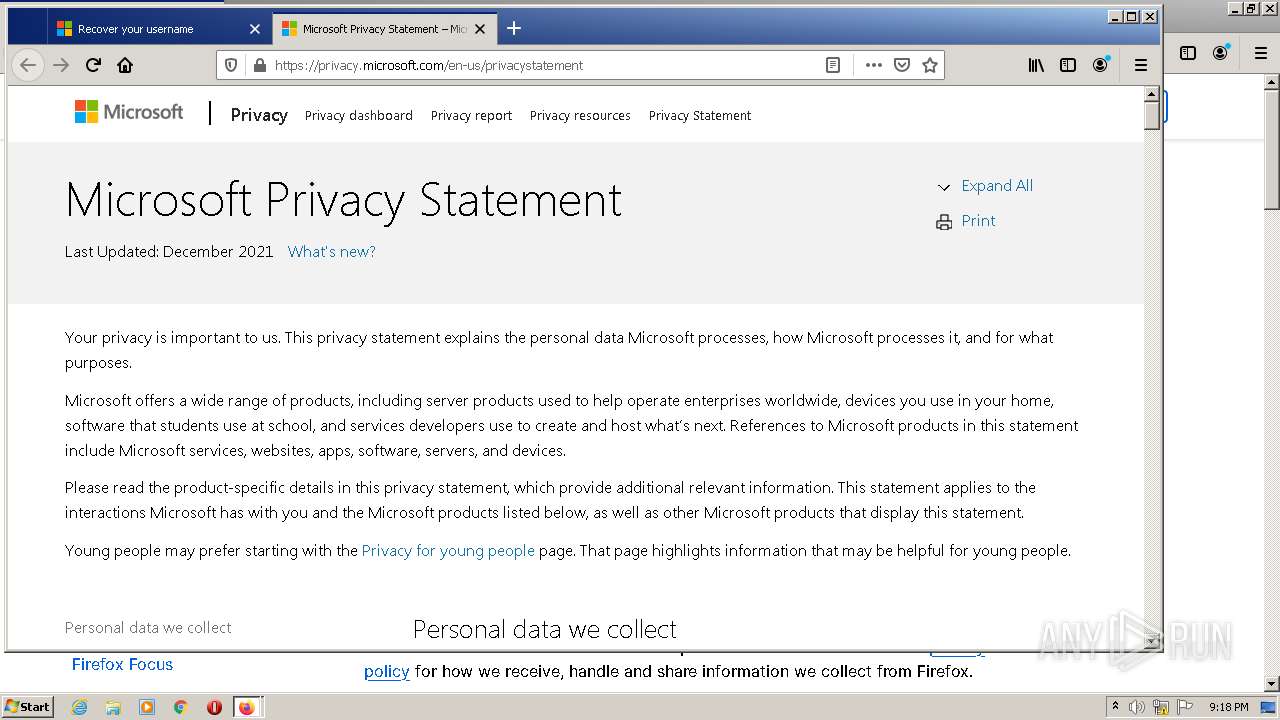View site security padlock info

[260, 65]
